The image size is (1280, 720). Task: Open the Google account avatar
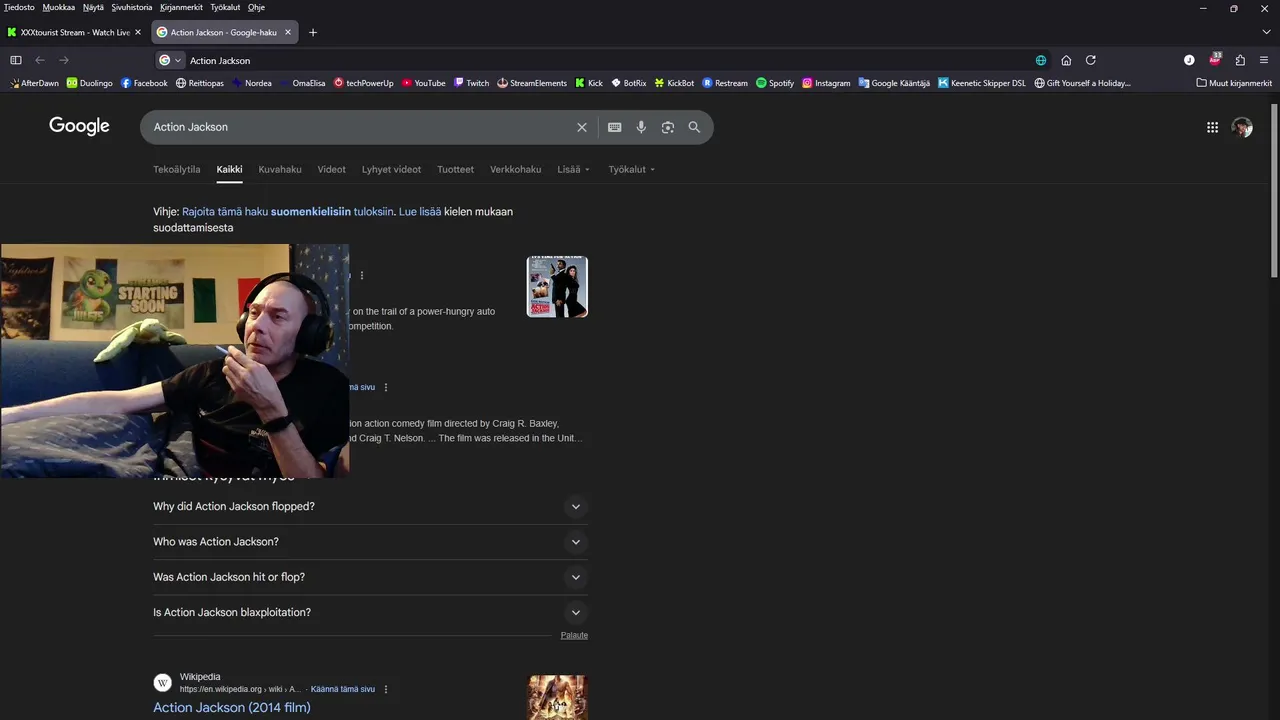tap(1242, 127)
